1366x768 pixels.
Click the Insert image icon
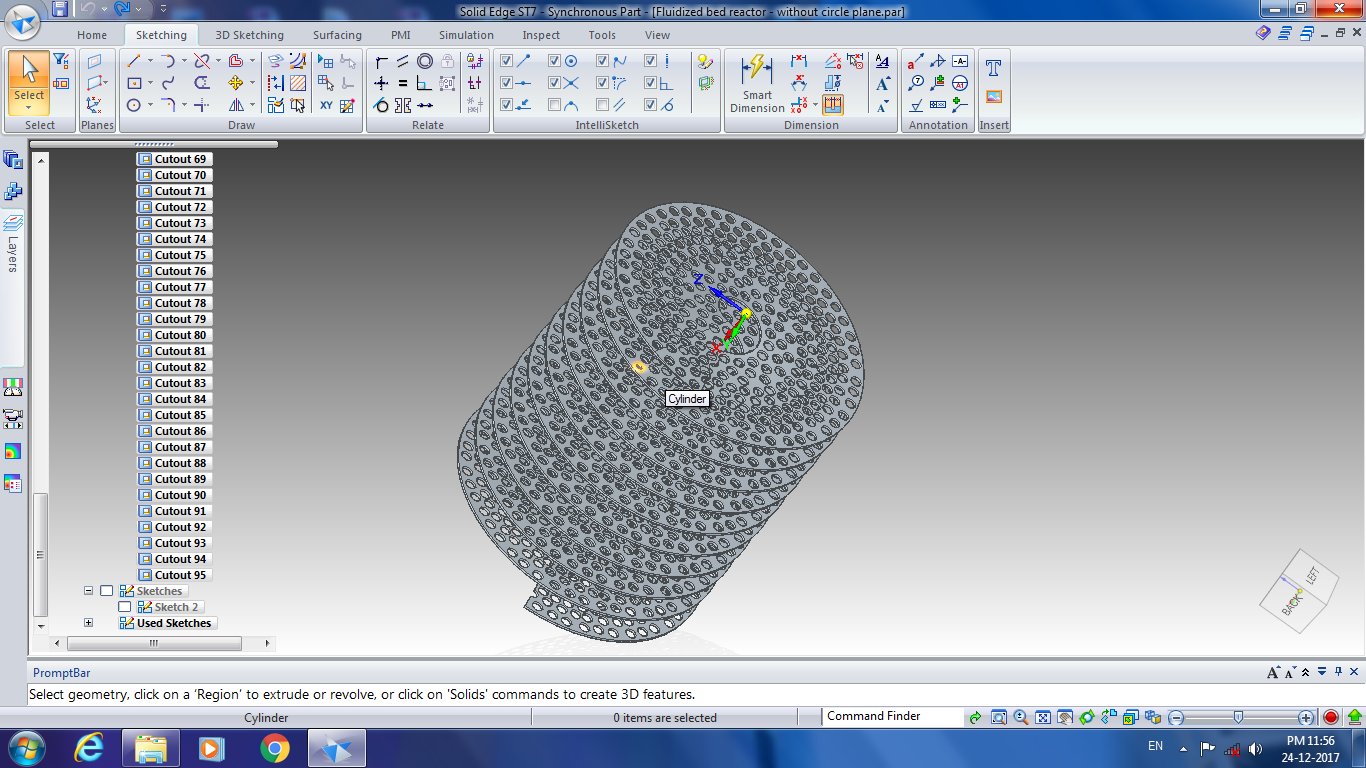pyautogui.click(x=993, y=97)
